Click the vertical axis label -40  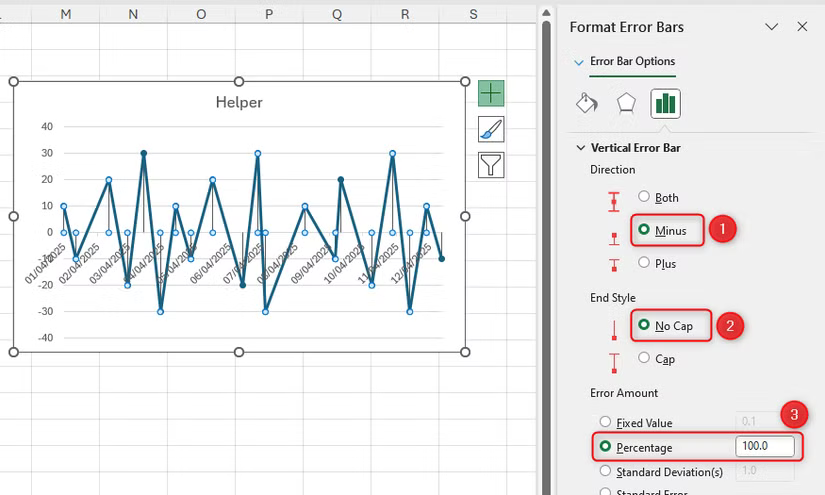coord(45,338)
